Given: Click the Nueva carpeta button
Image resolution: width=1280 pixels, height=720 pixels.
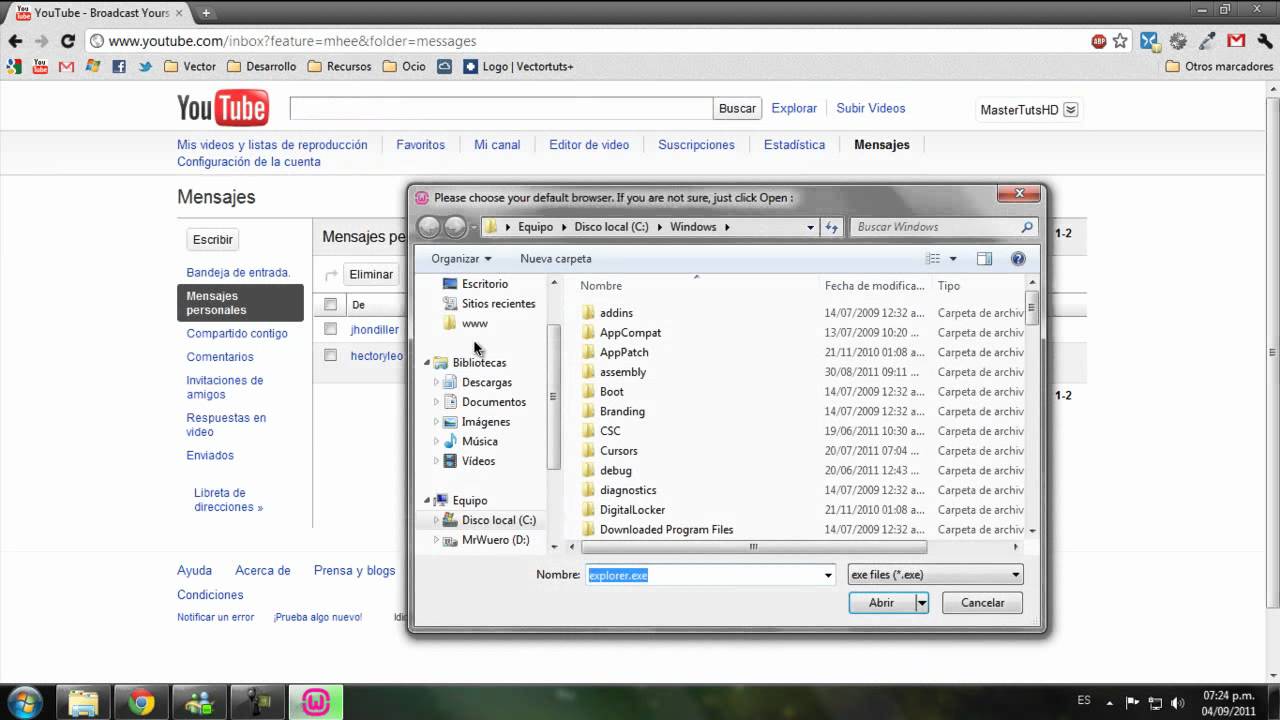Looking at the screenshot, I should [556, 259].
